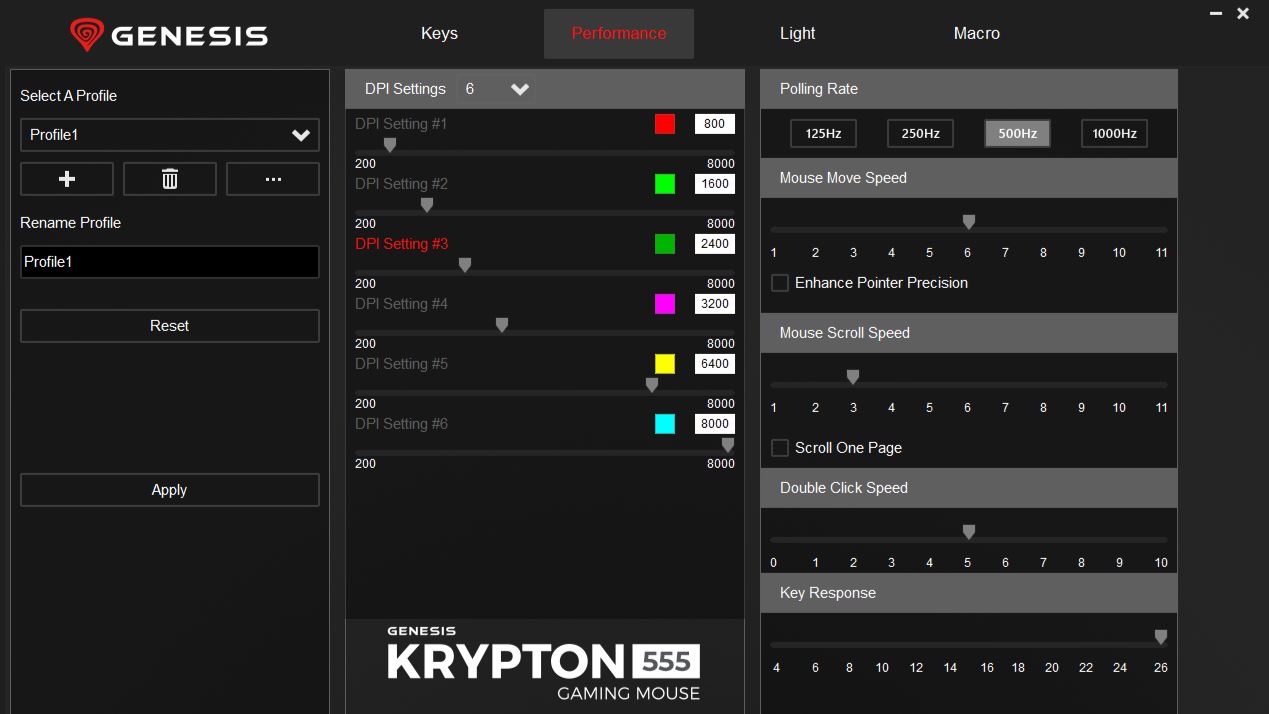Click the Mouse Scroll Speed slider handle
Viewport: 1269px width, 714px height.
(x=853, y=377)
